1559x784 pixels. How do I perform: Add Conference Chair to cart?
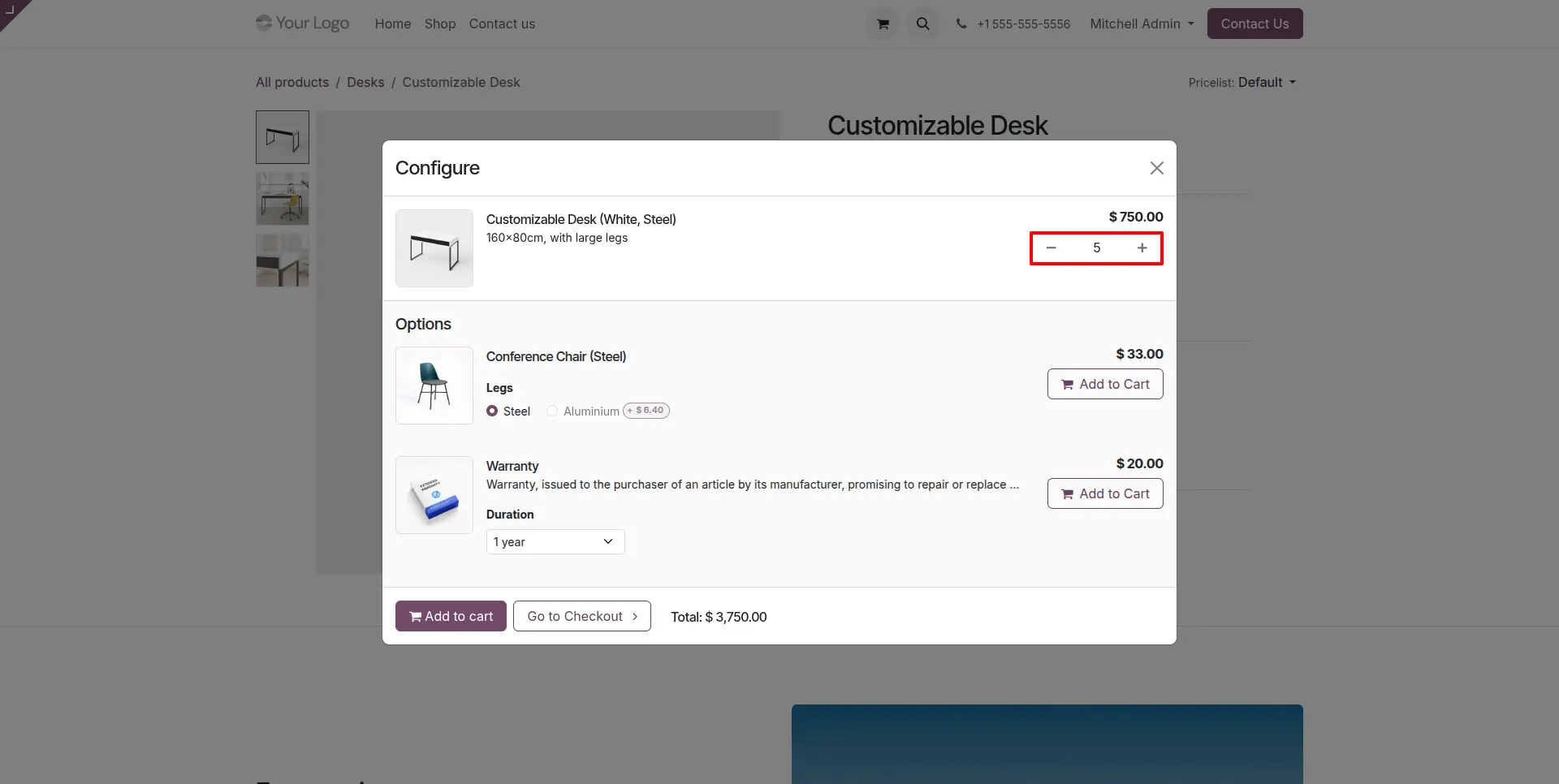1105,384
